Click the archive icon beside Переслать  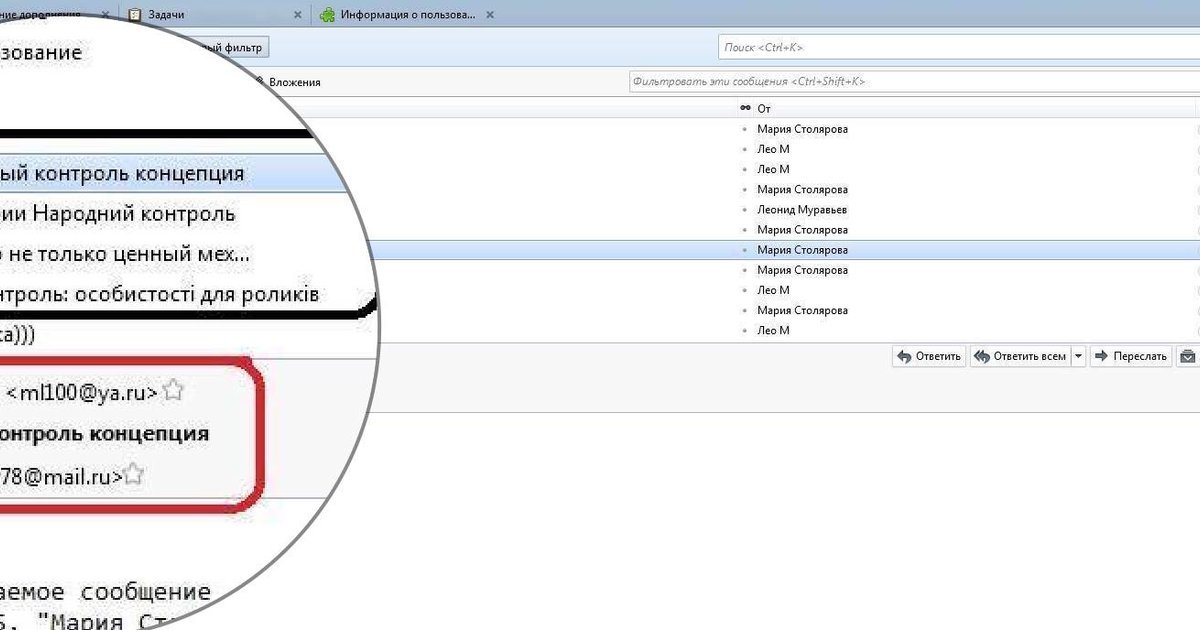1187,356
